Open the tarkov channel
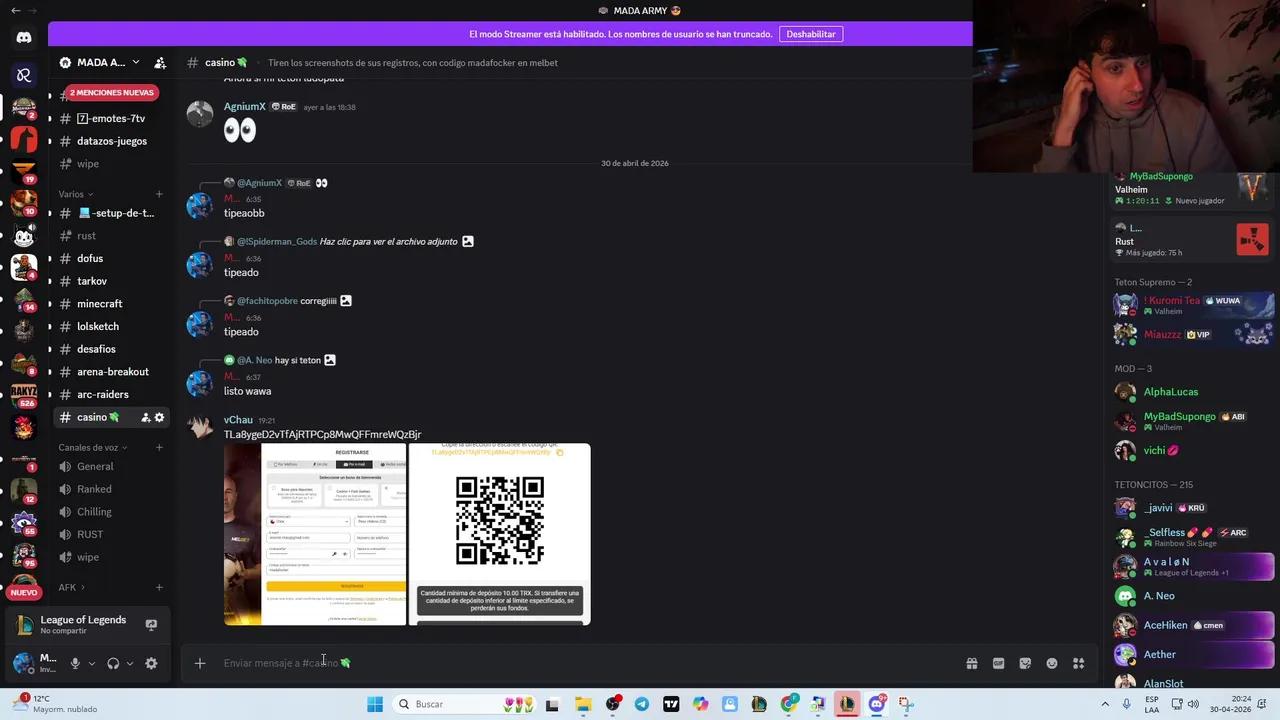This screenshot has width=1280, height=720. click(110, 282)
